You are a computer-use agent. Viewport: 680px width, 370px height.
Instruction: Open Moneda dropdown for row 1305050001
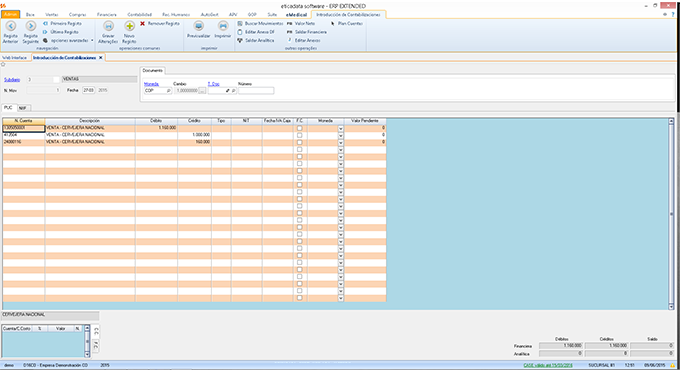click(340, 128)
